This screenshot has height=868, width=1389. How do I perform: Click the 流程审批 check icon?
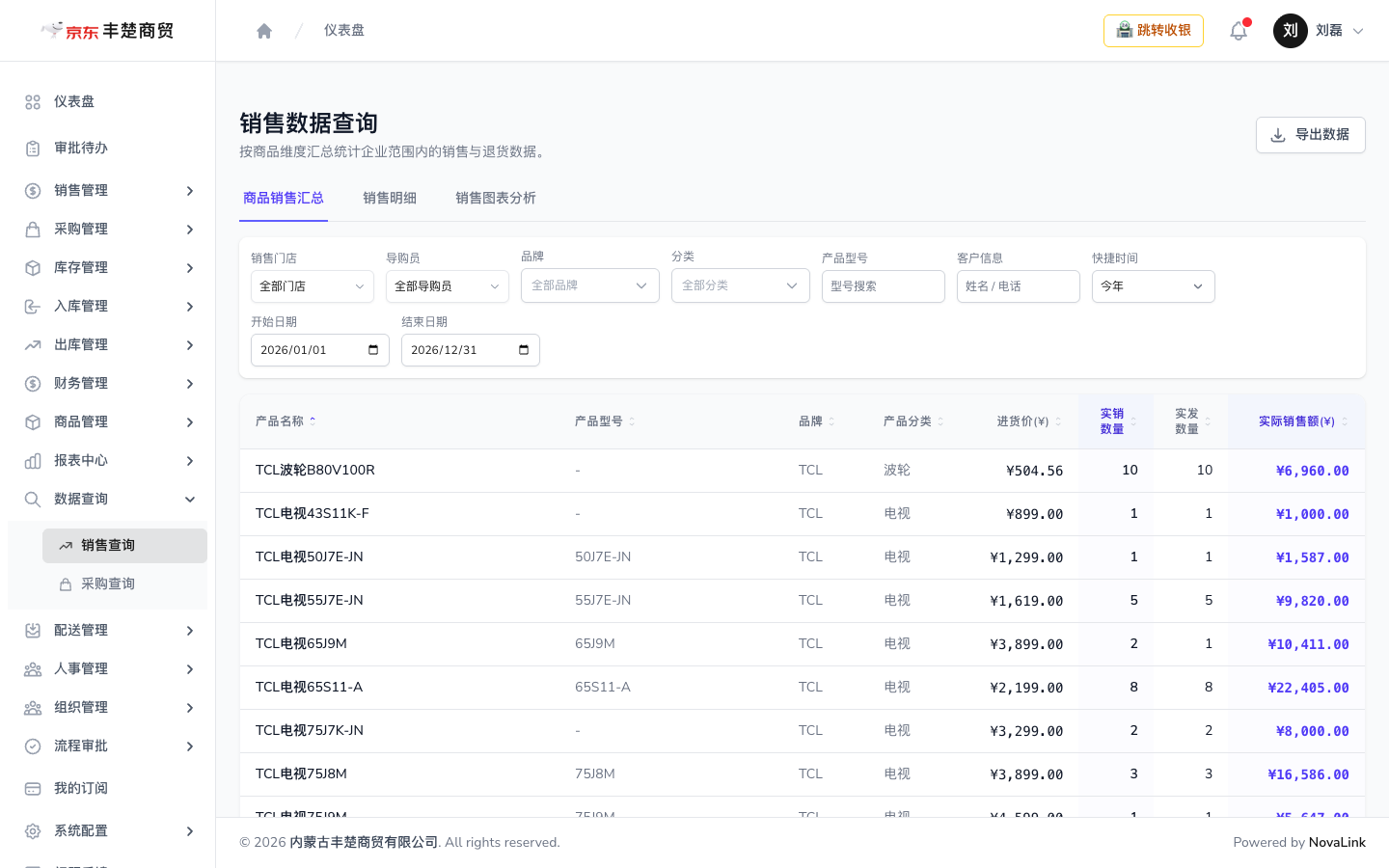[33, 746]
